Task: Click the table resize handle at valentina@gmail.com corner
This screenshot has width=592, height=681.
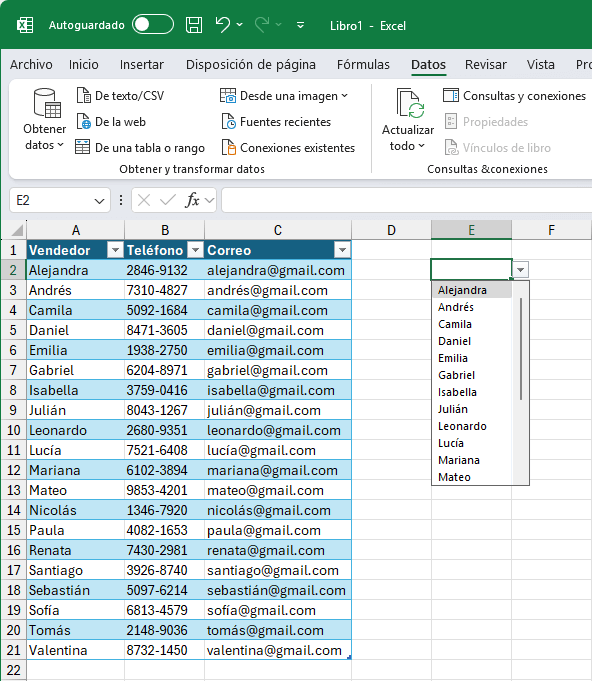Action: pos(349,658)
